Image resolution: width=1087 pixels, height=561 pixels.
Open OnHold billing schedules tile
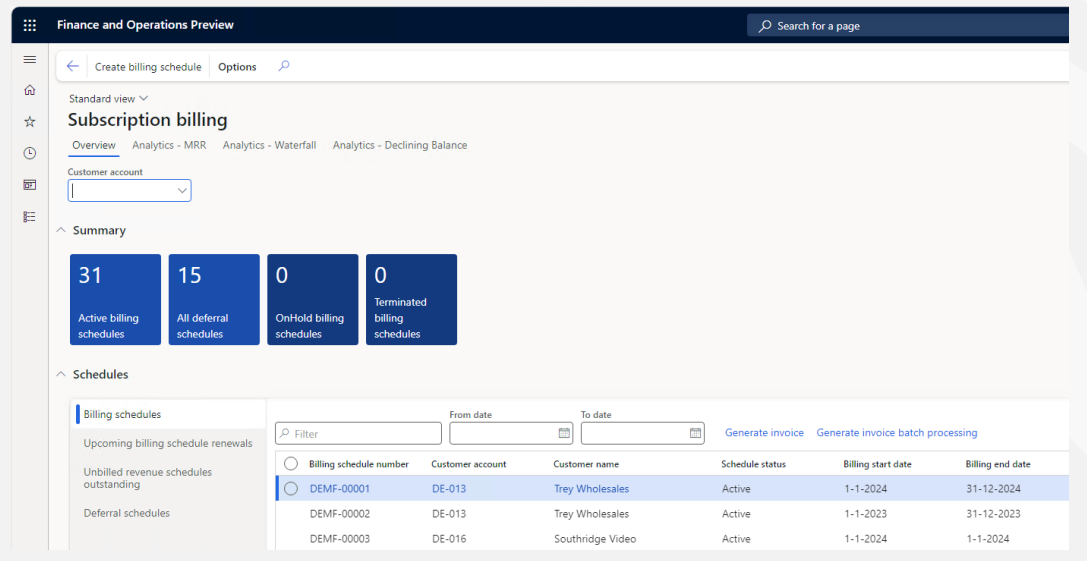[x=313, y=300]
